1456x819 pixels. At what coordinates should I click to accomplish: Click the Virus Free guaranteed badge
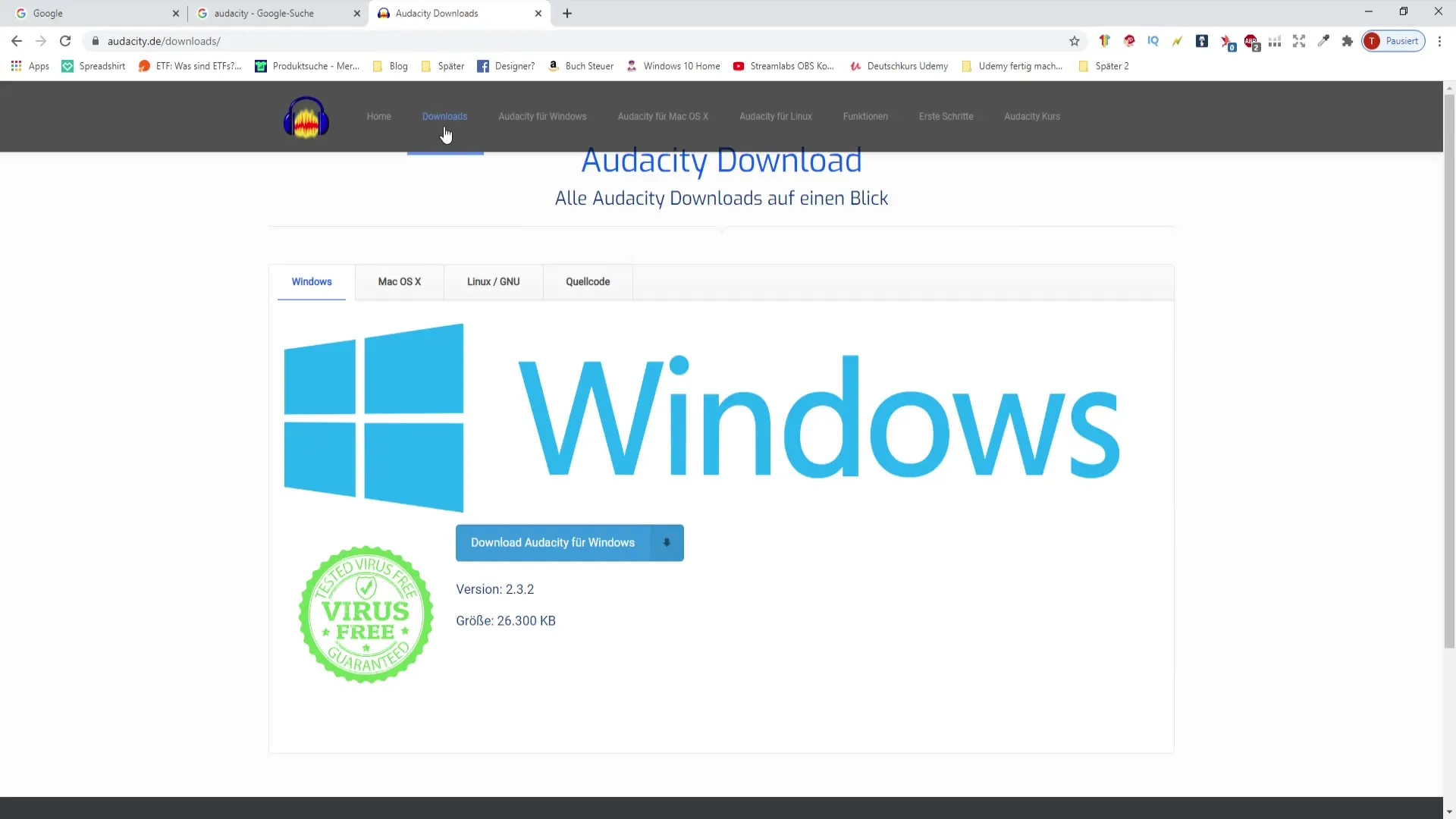[x=366, y=614]
